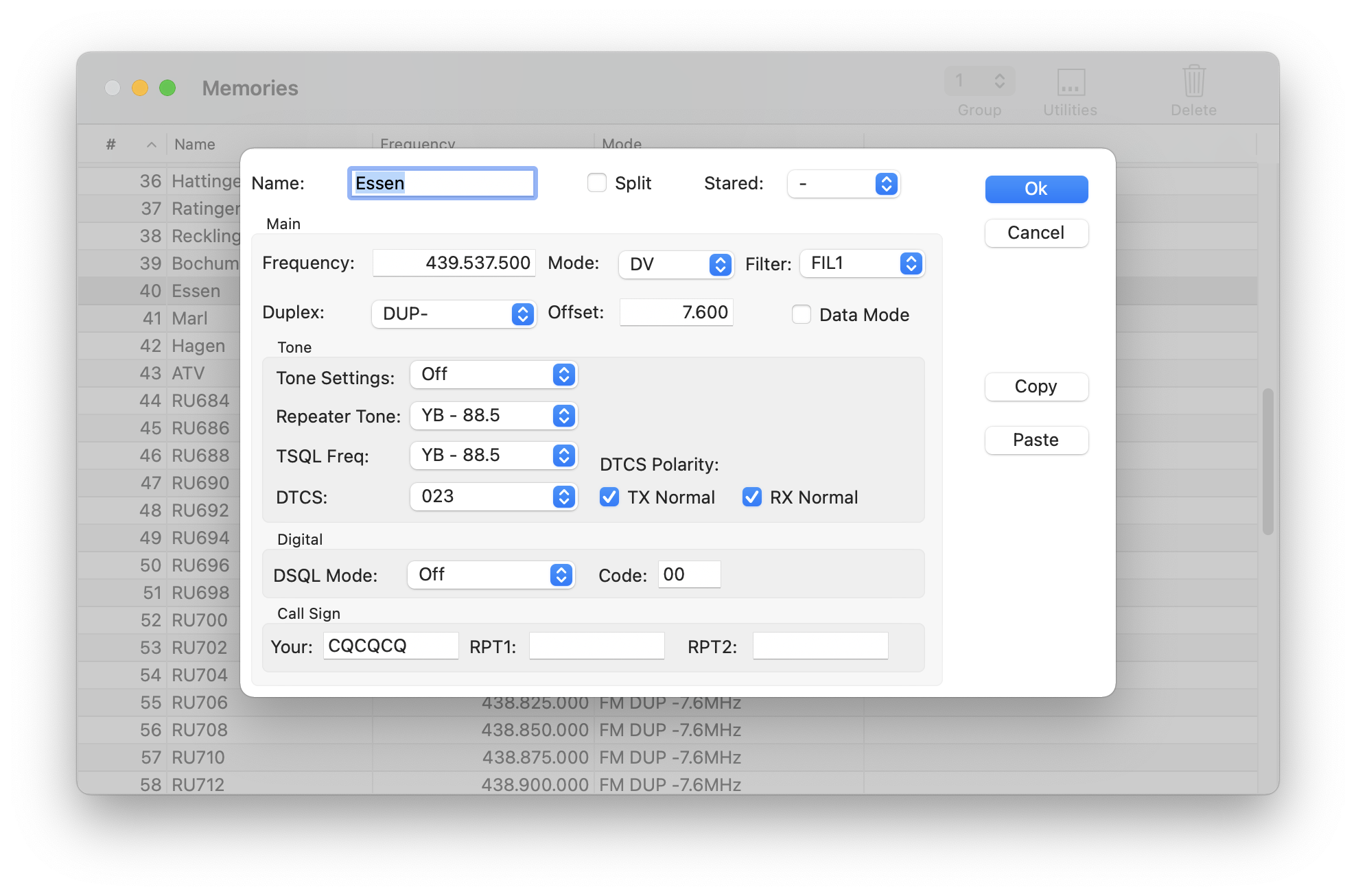Enable the Data Mode checkbox

802,314
